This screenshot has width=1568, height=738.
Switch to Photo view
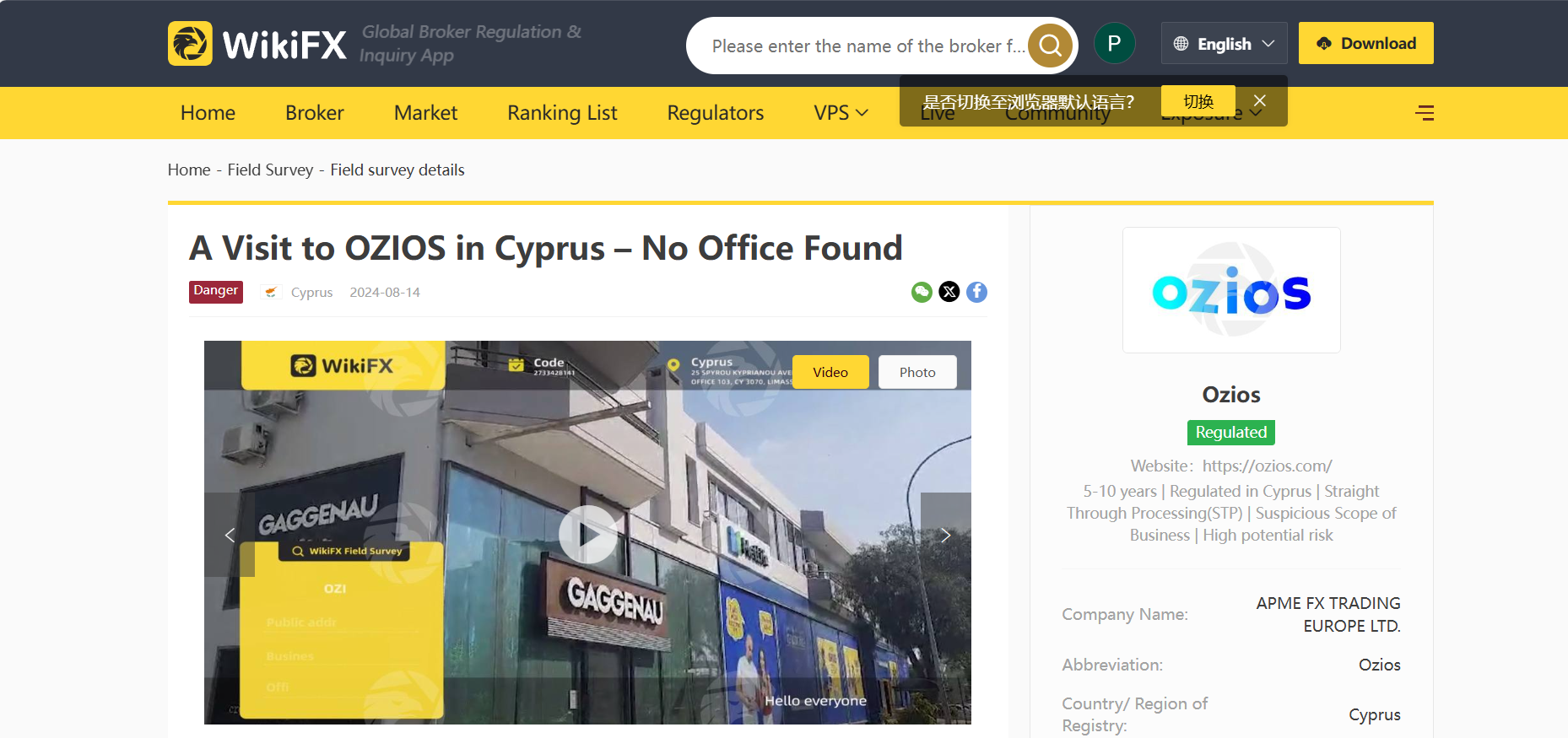[917, 372]
